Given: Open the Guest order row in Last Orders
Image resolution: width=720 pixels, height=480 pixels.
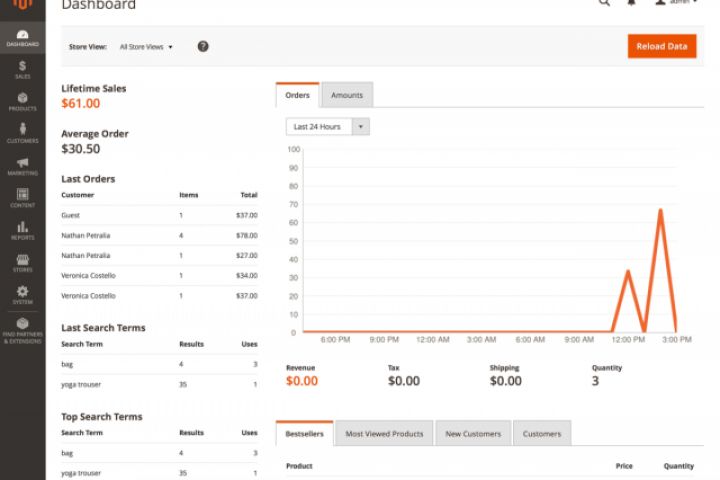Looking at the screenshot, I should 159,215.
